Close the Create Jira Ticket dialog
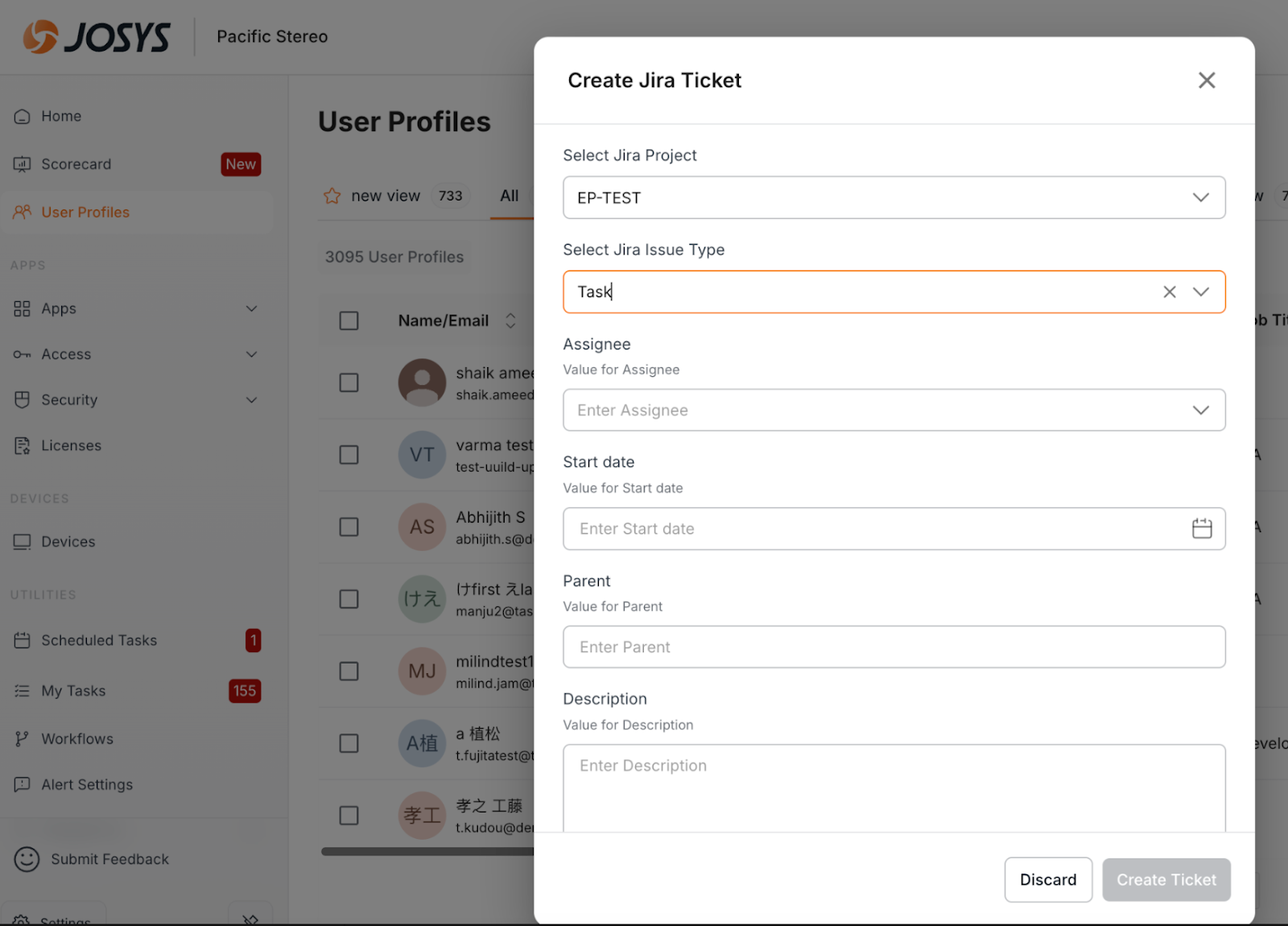This screenshot has height=926, width=1288. (1207, 81)
